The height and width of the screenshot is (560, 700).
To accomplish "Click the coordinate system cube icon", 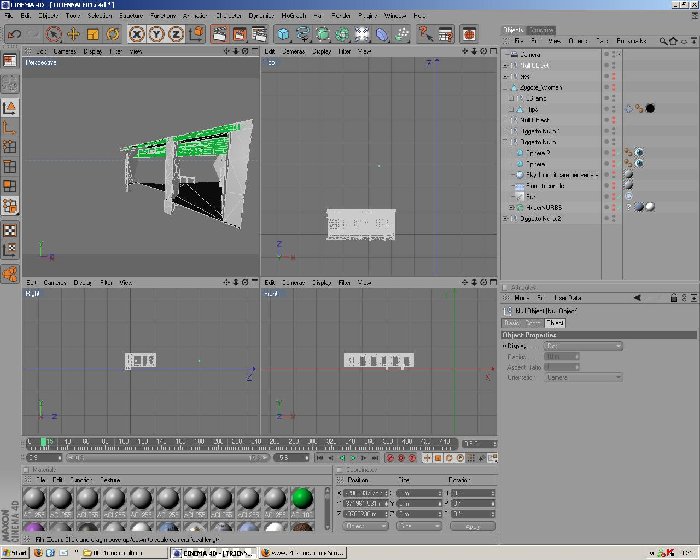I will pos(196,34).
